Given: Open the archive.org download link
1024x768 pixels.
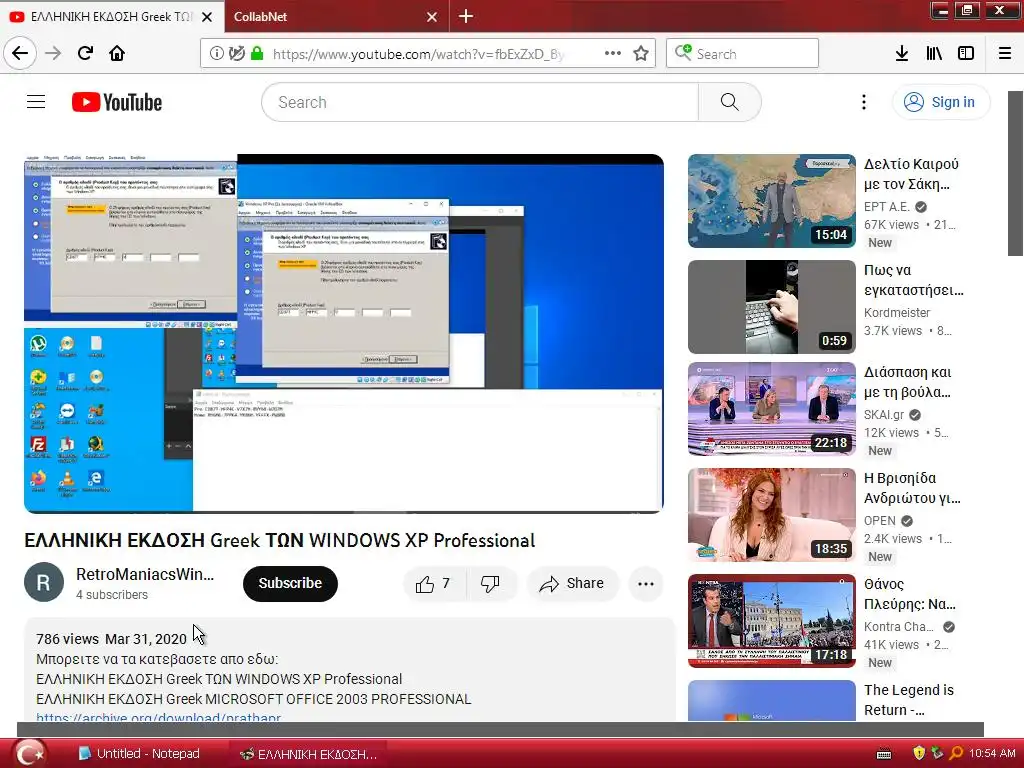Looking at the screenshot, I should click(x=158, y=716).
